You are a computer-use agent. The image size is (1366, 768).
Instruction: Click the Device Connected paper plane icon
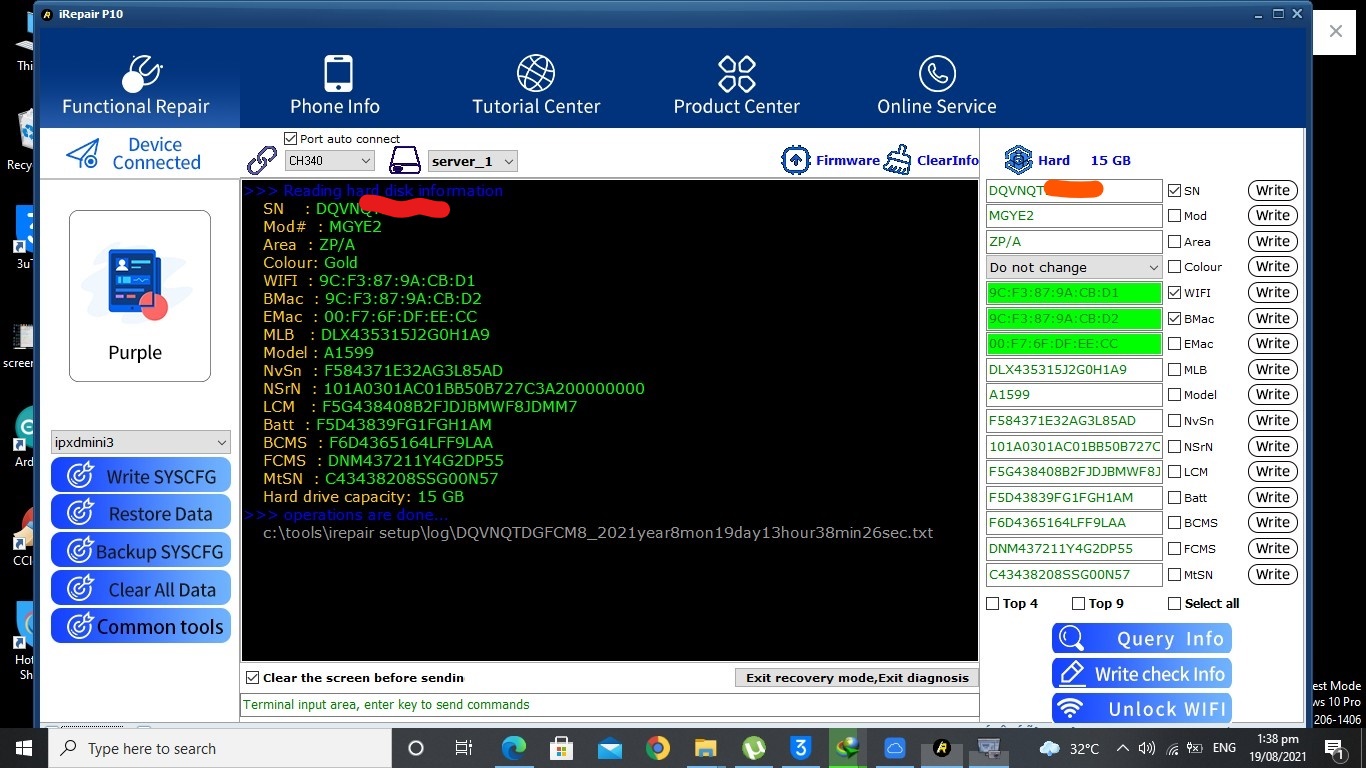click(x=82, y=154)
